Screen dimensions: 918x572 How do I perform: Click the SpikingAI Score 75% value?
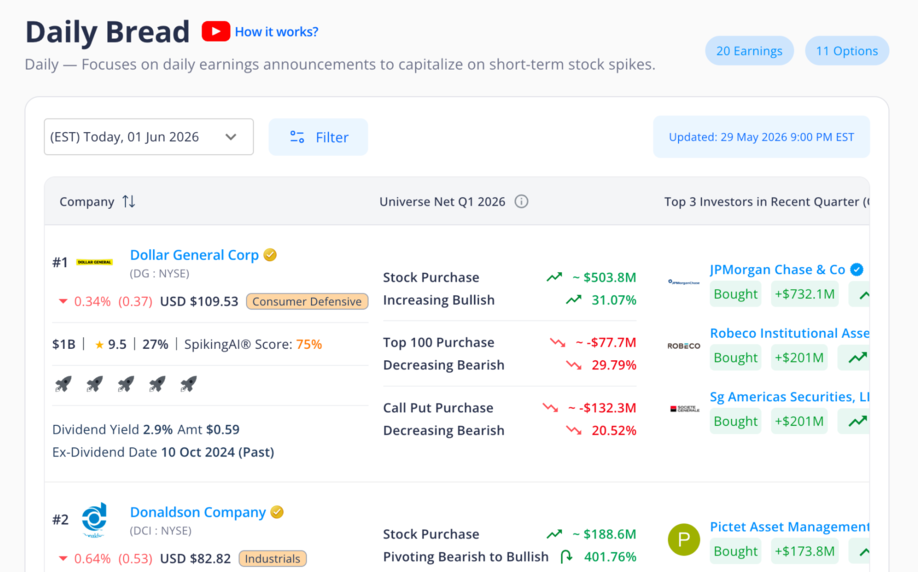click(x=309, y=344)
